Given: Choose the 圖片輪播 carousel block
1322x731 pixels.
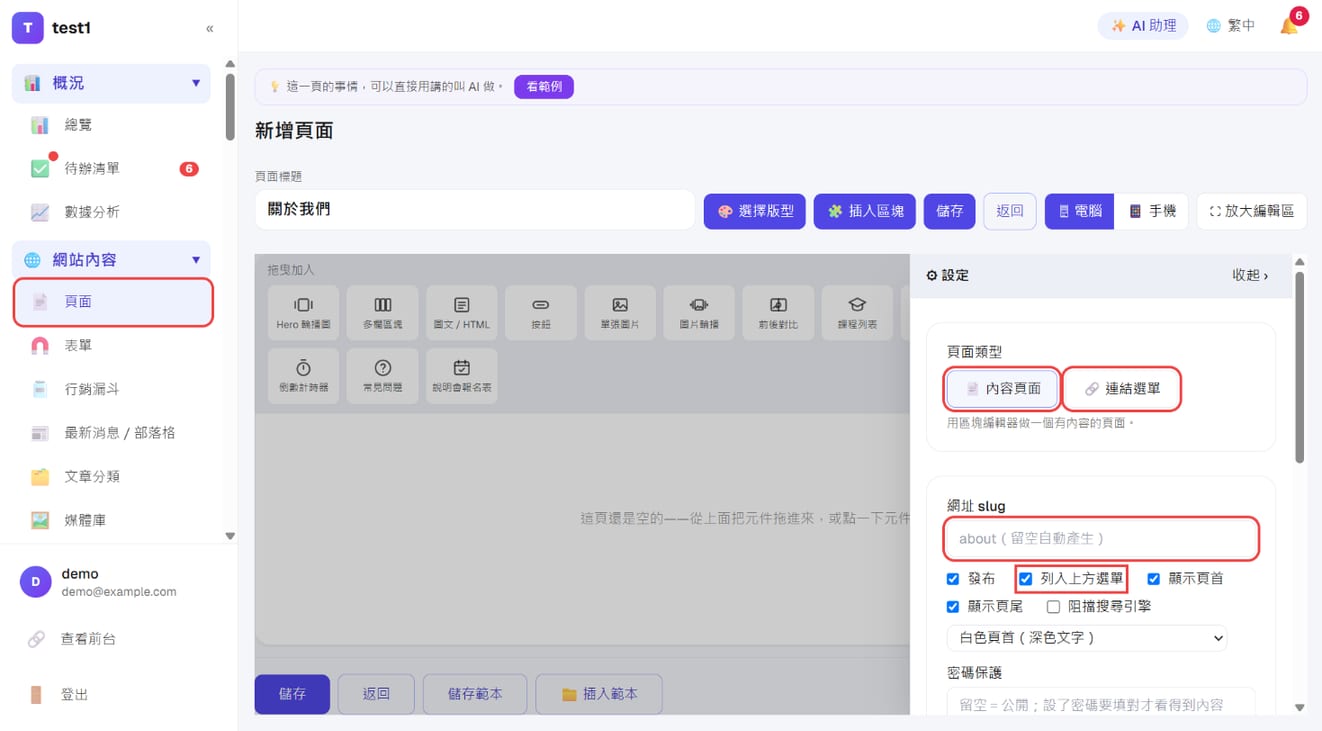Looking at the screenshot, I should click(699, 313).
